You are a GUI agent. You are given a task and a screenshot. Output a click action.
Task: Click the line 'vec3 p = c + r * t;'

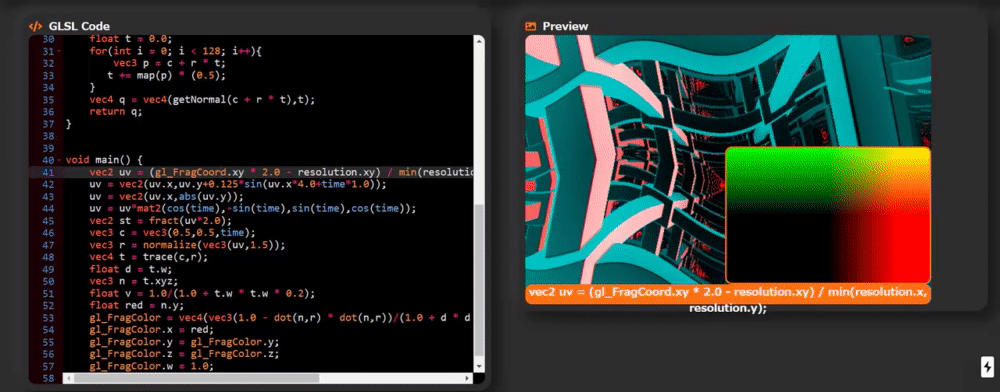[170, 63]
